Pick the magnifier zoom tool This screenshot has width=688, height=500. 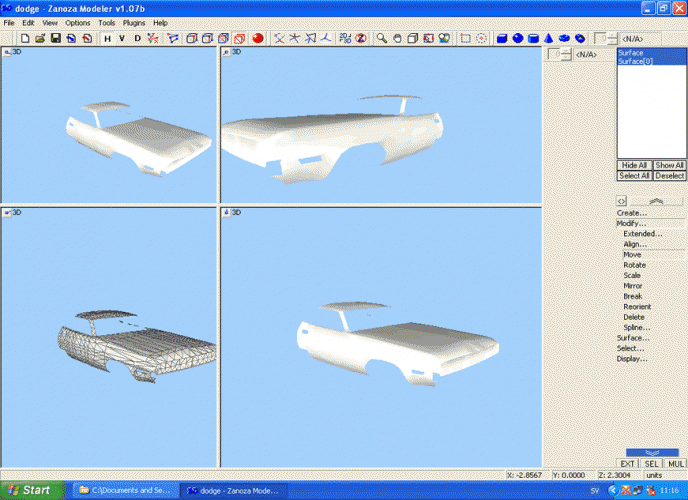pos(381,38)
